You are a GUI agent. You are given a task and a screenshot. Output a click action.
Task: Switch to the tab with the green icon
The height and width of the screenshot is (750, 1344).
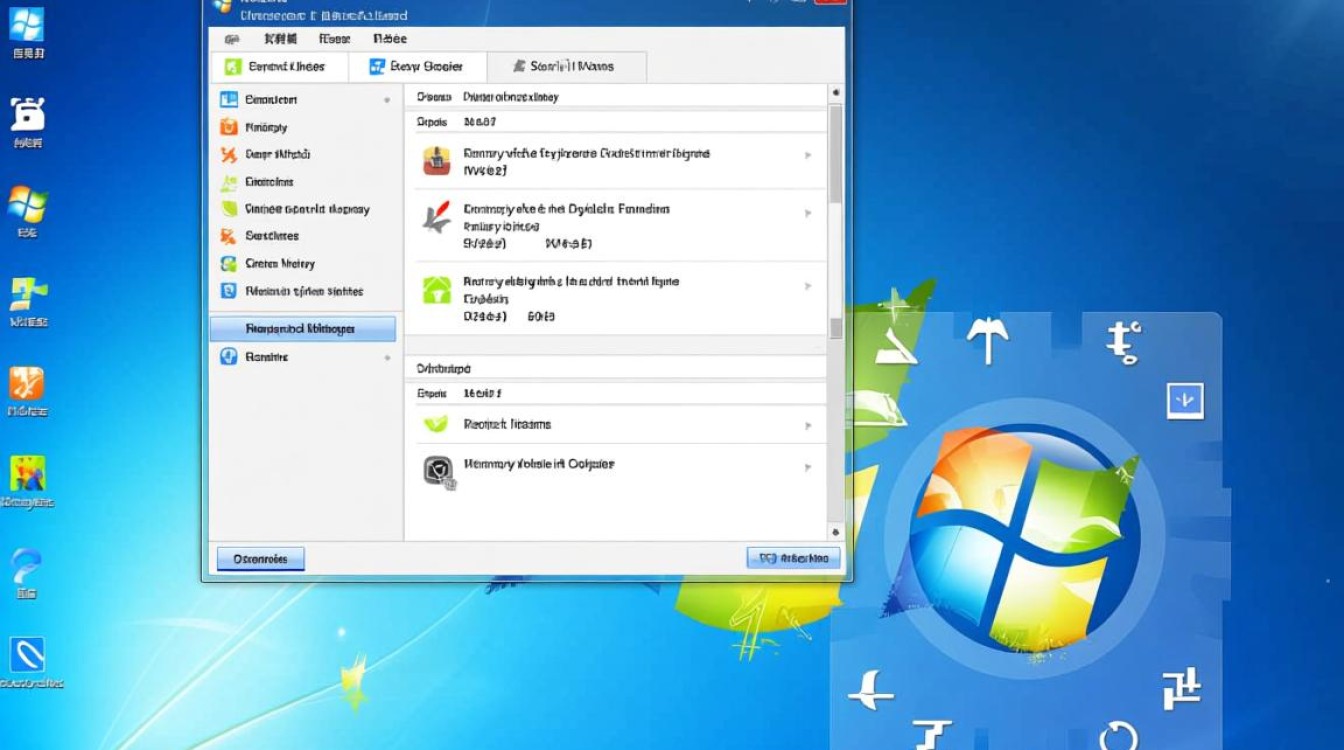(278, 67)
